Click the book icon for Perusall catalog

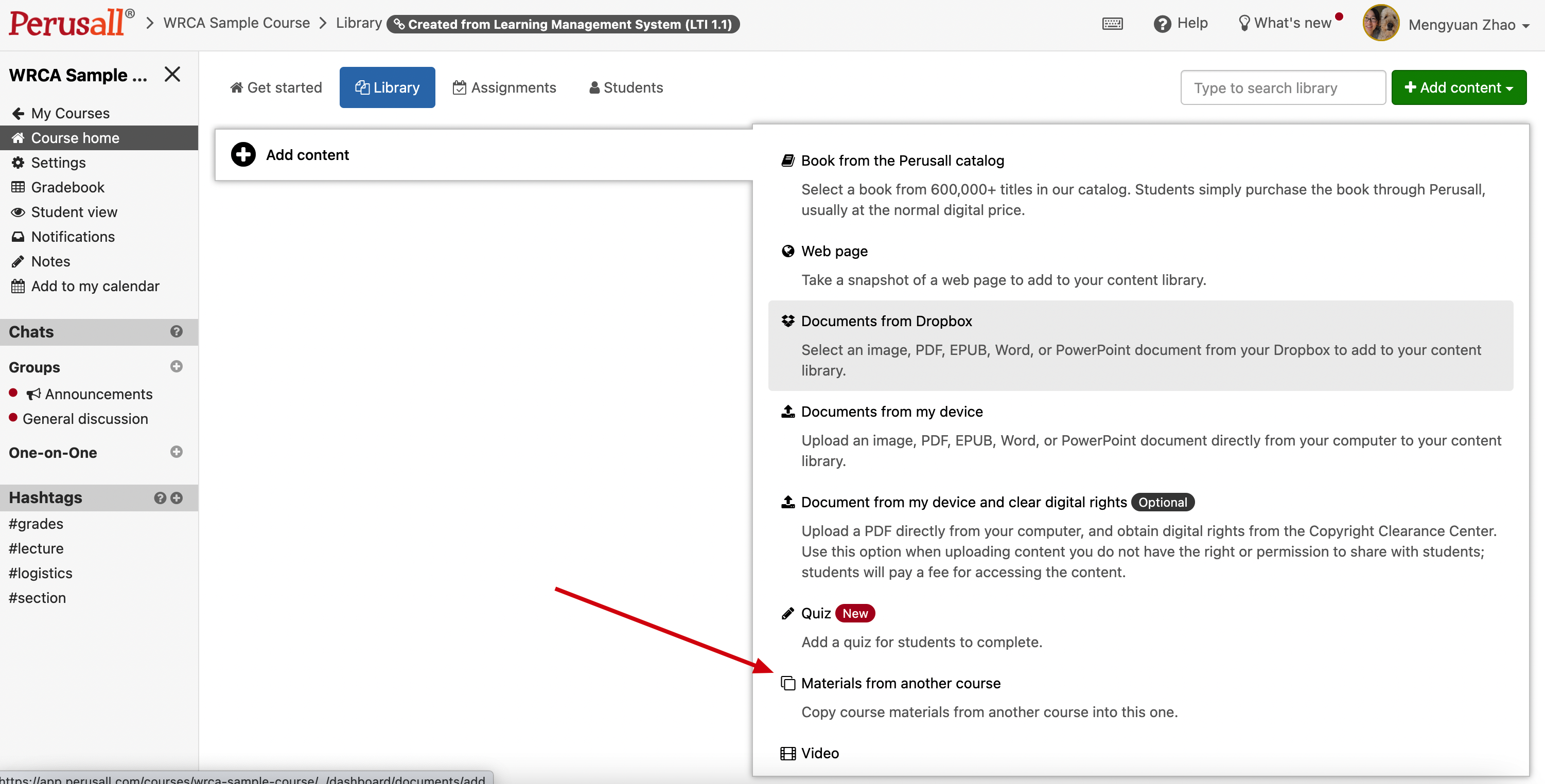pyautogui.click(x=787, y=161)
